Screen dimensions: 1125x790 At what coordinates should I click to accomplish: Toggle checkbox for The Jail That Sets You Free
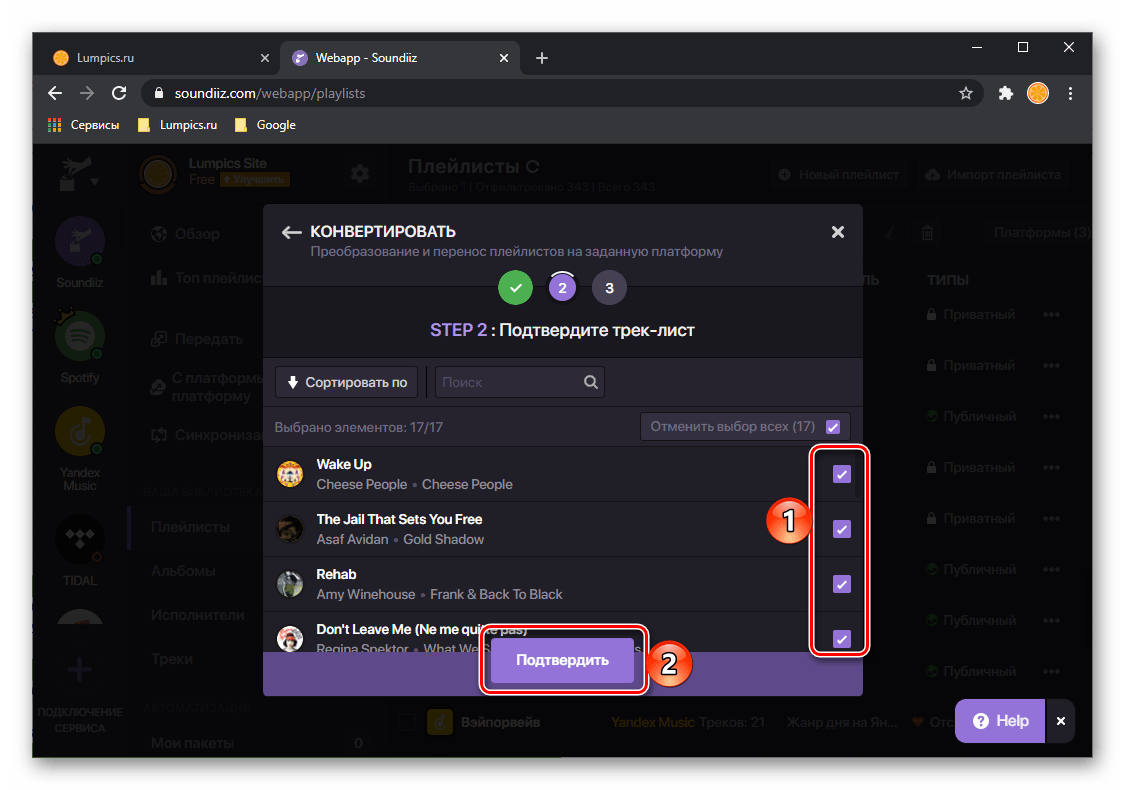coord(842,530)
